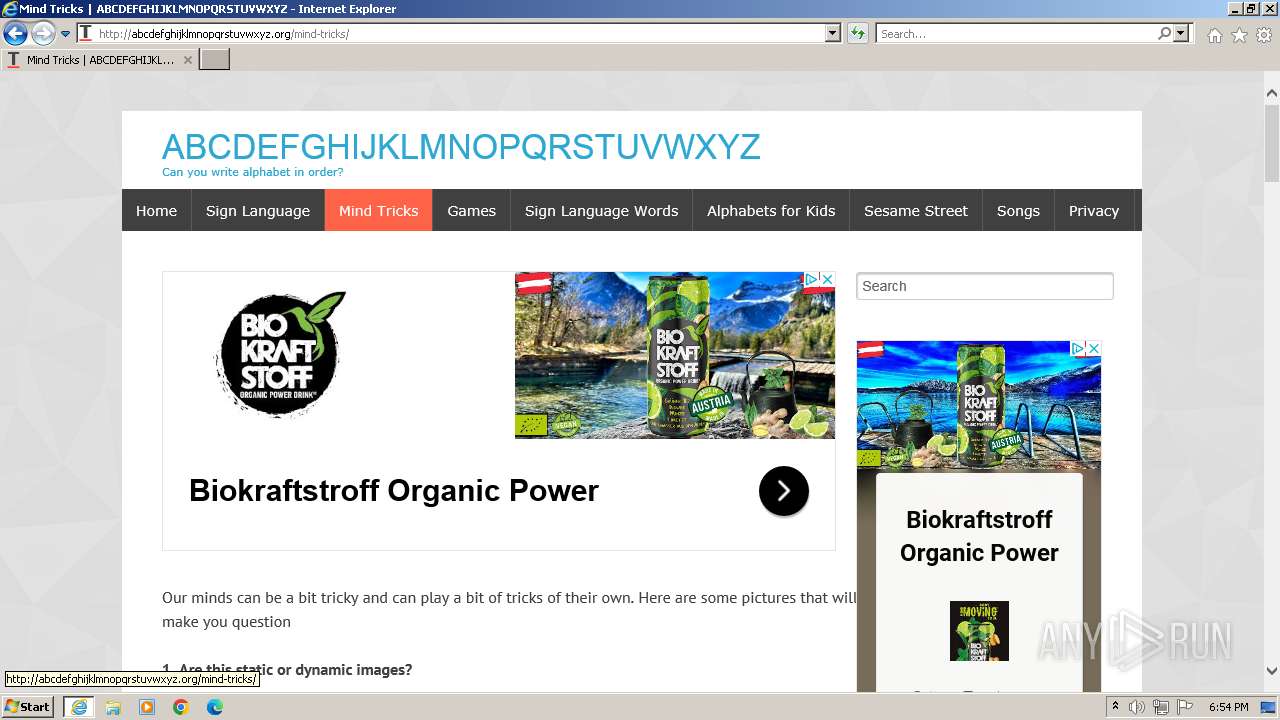Click the banner ad mountain lake image
This screenshot has width=1280, height=720.
point(675,355)
